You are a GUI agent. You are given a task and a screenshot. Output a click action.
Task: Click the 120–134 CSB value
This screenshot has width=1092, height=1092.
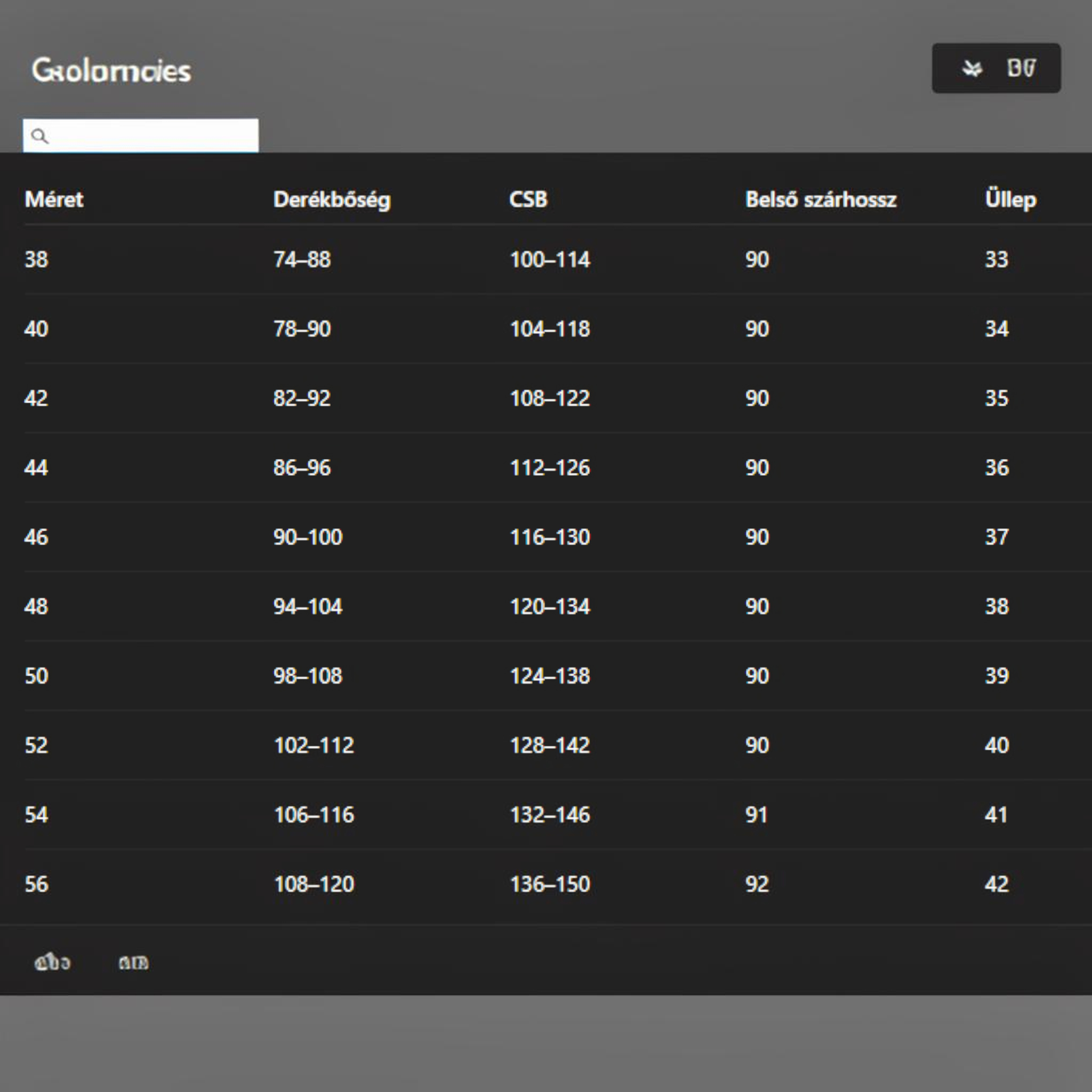tap(550, 606)
